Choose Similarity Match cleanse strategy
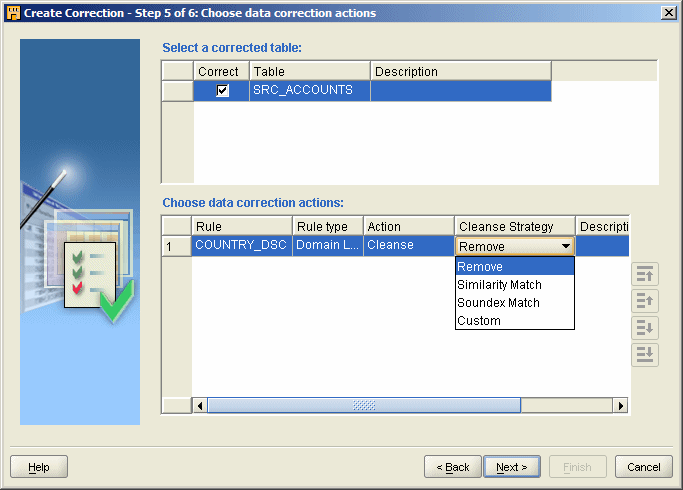The image size is (683, 490). tap(515, 284)
